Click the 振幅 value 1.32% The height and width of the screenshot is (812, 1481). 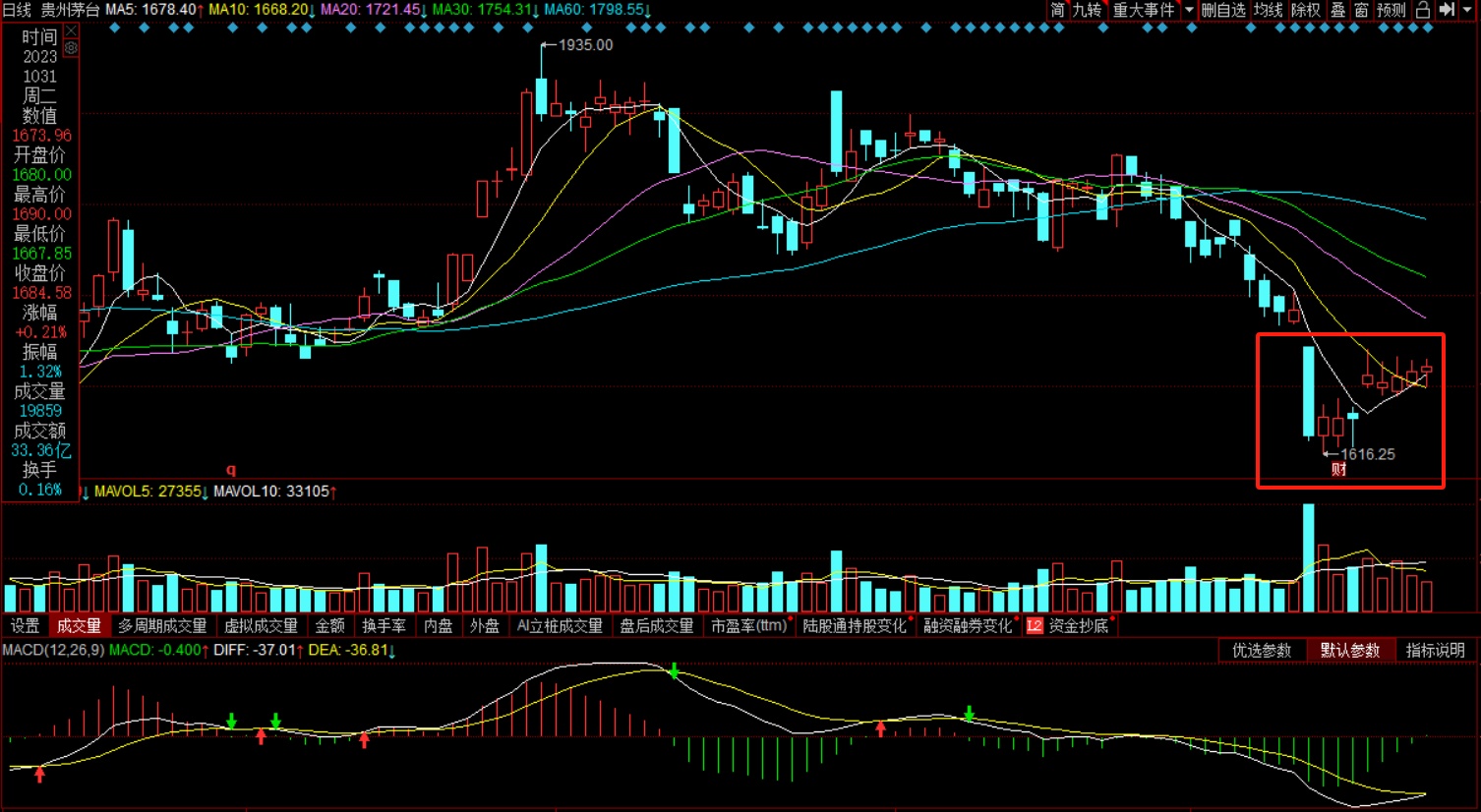pos(40,372)
